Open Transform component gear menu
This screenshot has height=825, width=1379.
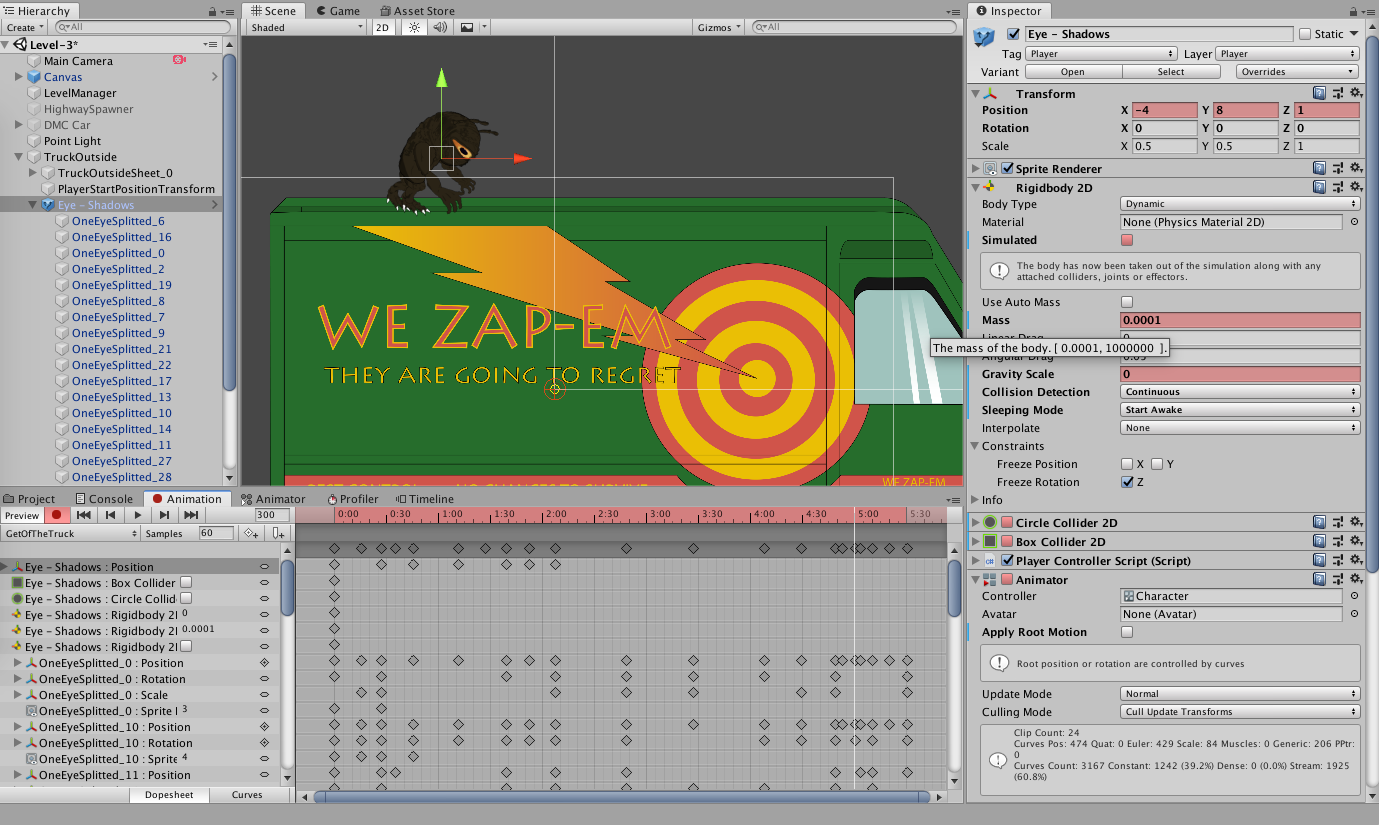click(x=1355, y=93)
